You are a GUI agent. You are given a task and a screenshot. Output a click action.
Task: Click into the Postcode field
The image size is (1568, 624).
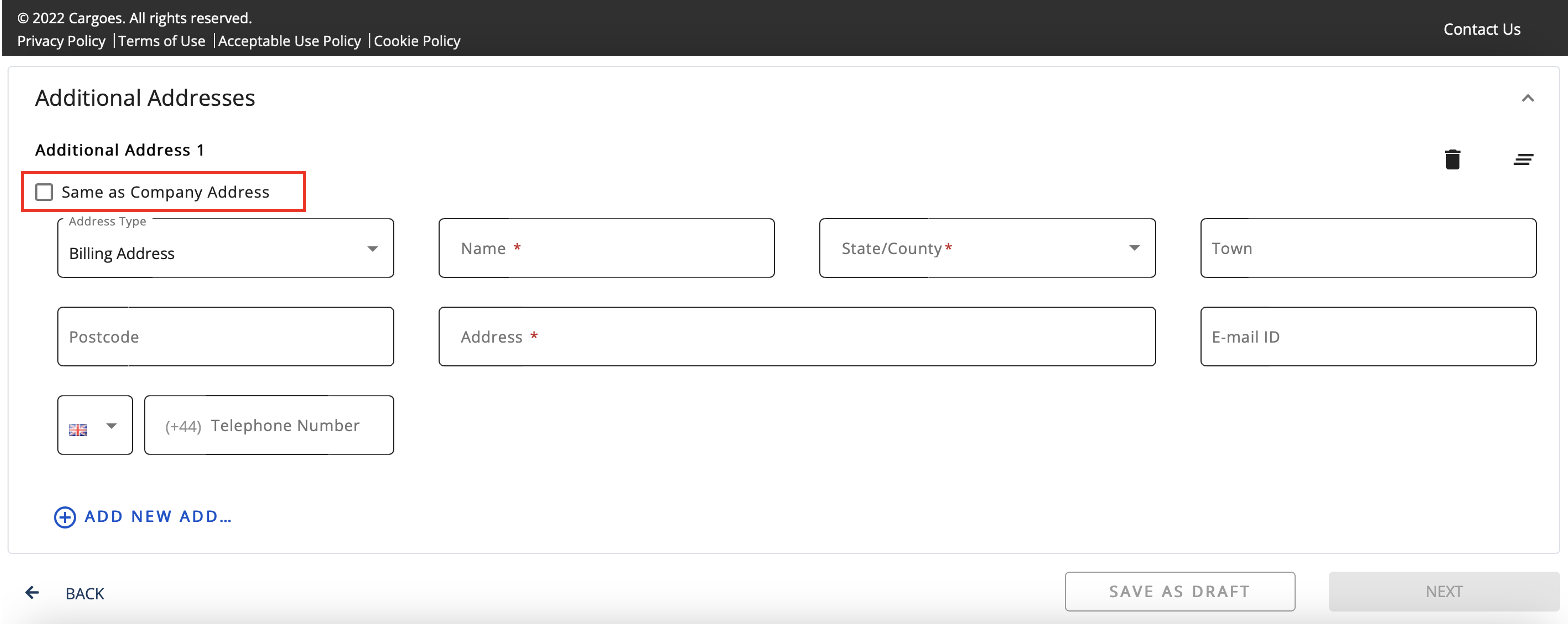pyautogui.click(x=225, y=337)
